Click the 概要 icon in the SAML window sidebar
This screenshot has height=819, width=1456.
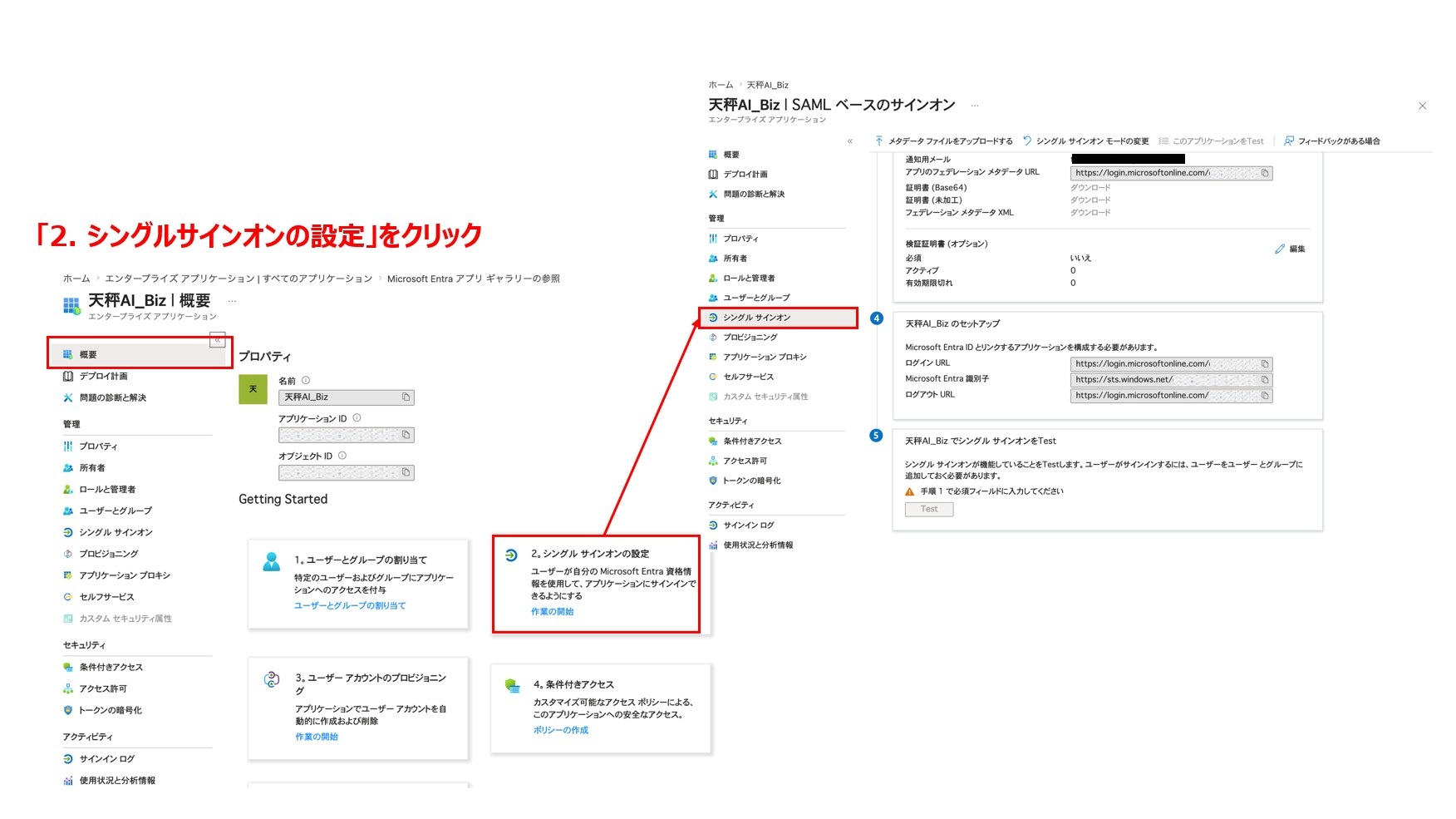[x=713, y=155]
